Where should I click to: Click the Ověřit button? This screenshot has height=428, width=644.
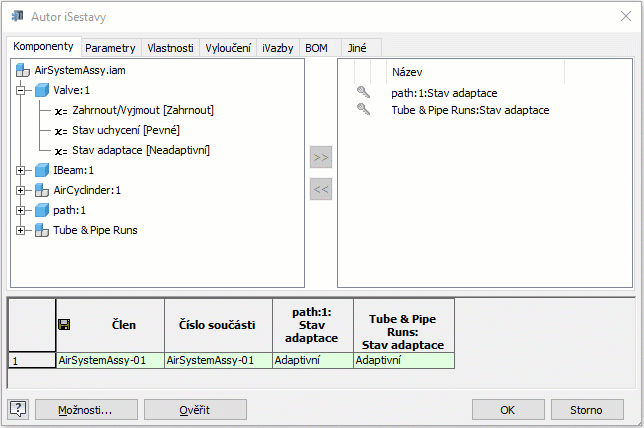[x=195, y=410]
